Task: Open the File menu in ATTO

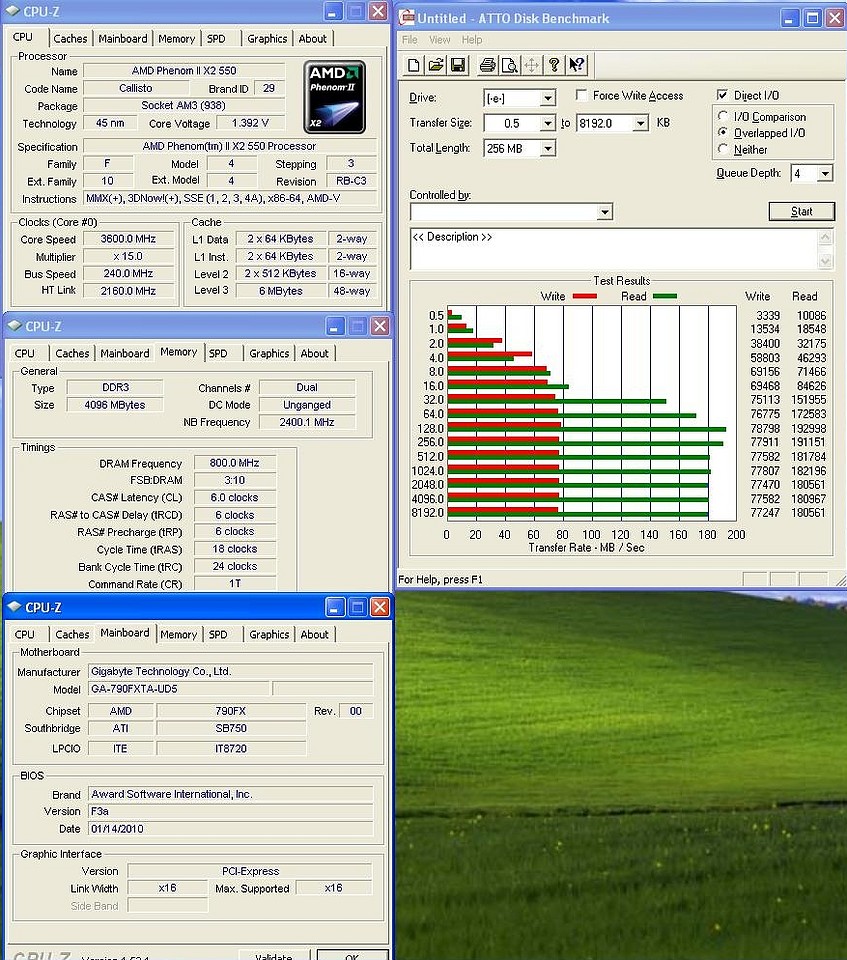Action: tap(410, 40)
